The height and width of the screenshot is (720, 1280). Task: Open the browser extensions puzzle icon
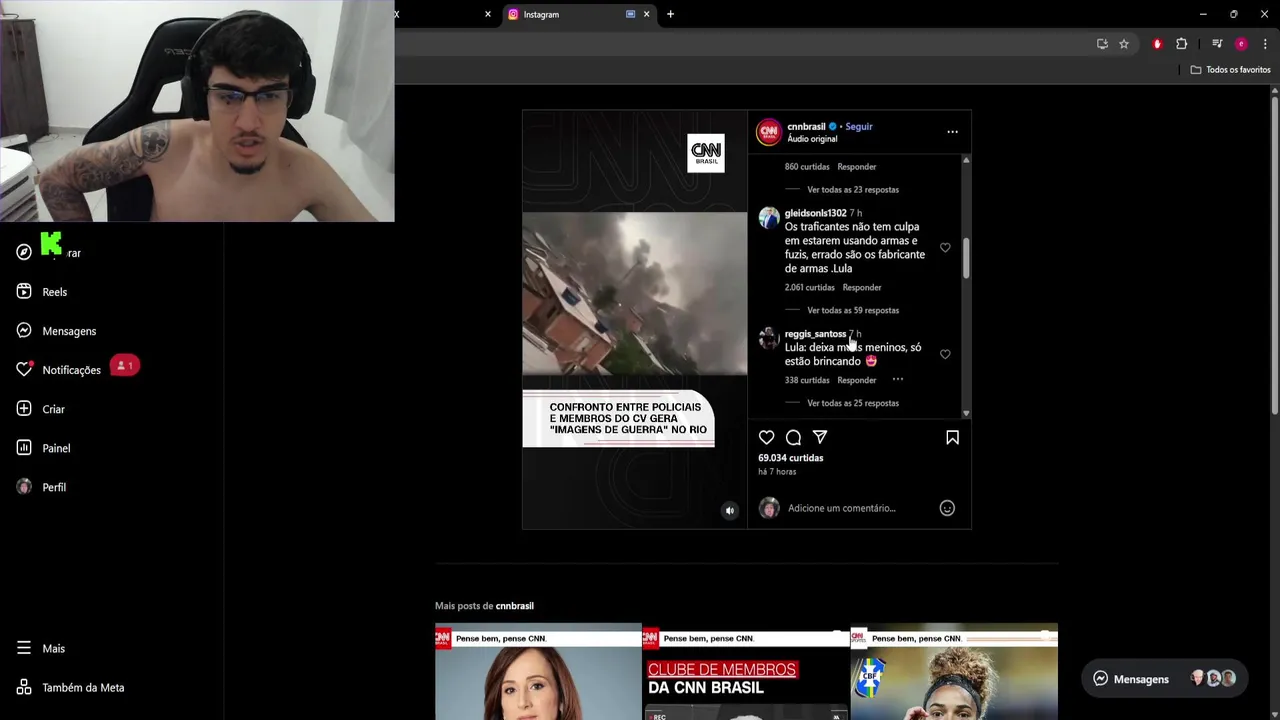click(x=1181, y=44)
